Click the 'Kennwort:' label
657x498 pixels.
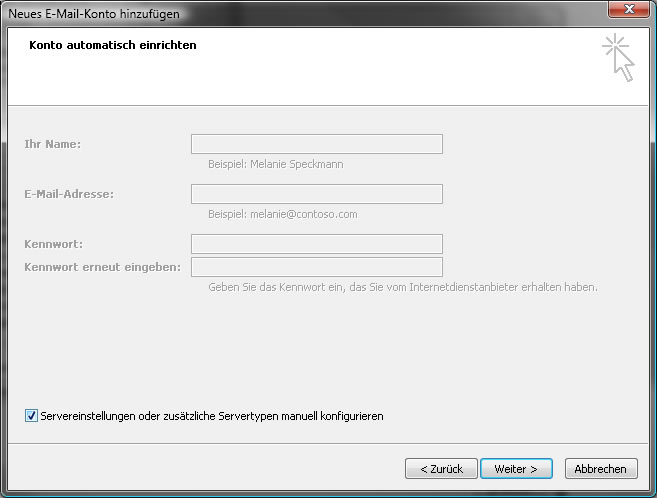(x=54, y=244)
